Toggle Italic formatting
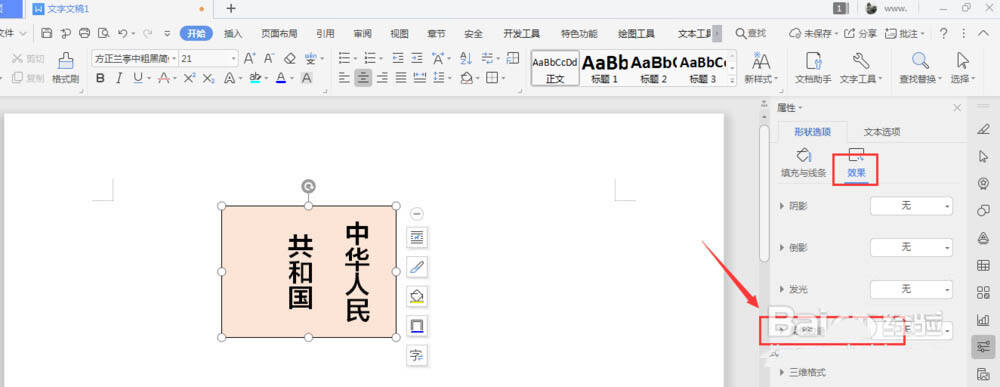The width and height of the screenshot is (1000, 387). (119, 78)
